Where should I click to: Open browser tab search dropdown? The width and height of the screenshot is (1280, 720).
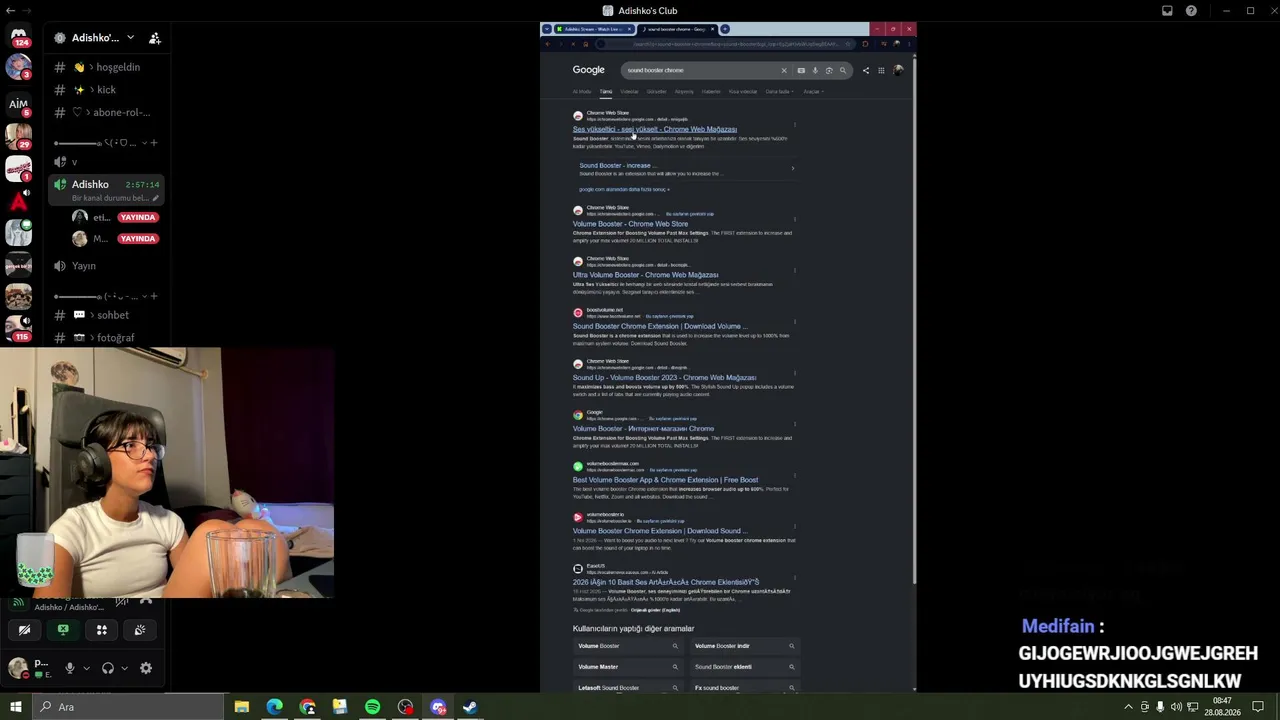tap(547, 29)
